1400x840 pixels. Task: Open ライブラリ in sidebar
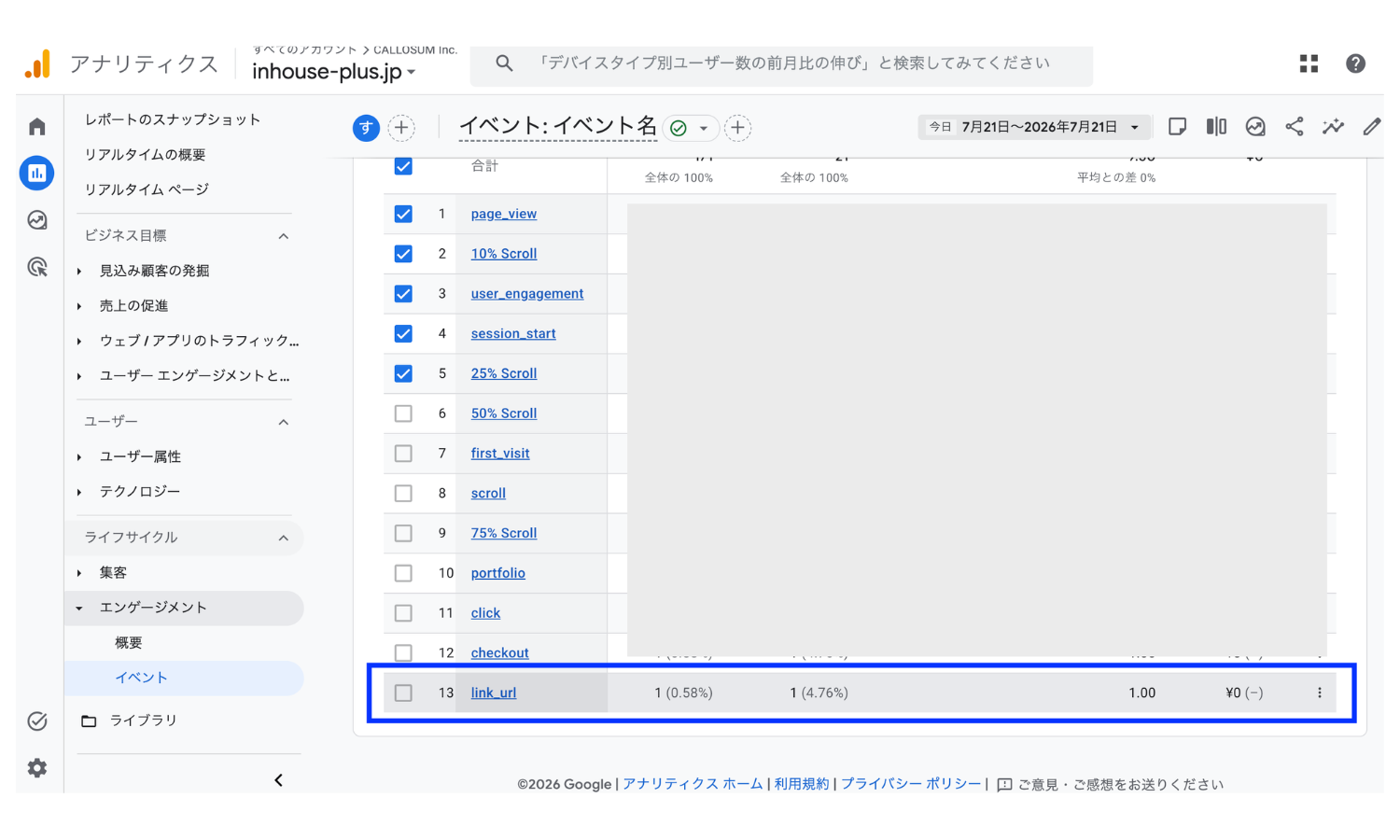tap(143, 721)
